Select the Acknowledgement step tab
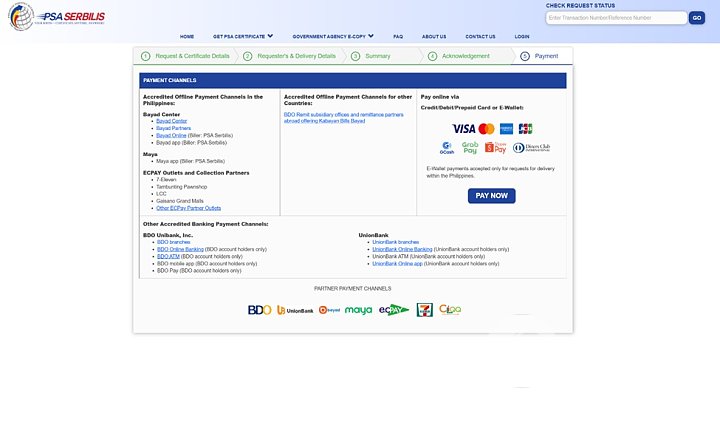This screenshot has width=720, height=425. tap(466, 56)
